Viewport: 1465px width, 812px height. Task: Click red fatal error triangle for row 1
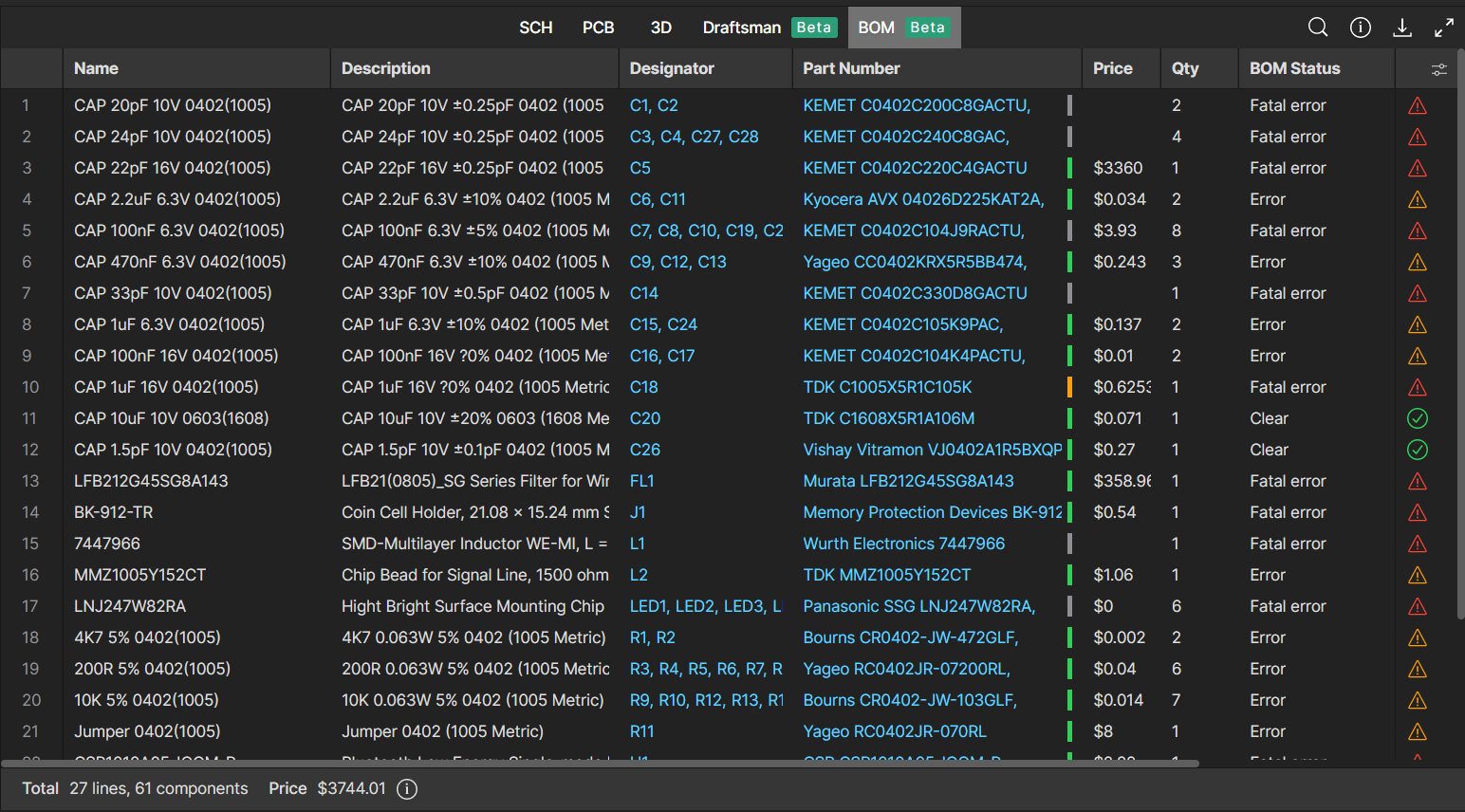(x=1417, y=105)
